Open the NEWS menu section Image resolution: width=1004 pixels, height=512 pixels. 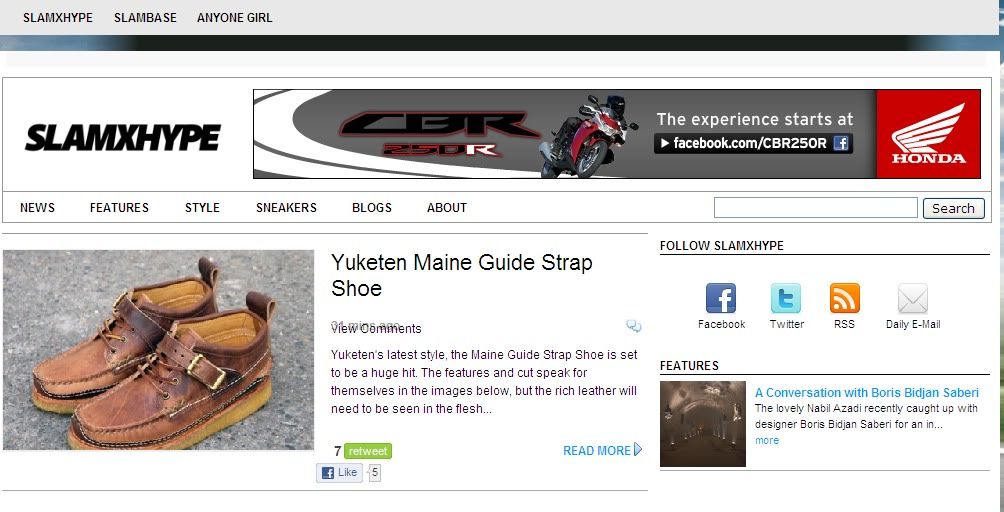pyautogui.click(x=37, y=207)
